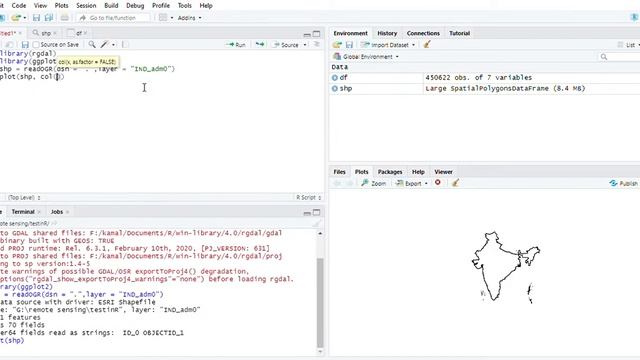Switch to the Jobs tab
The height and width of the screenshot is (360, 640).
pos(57,212)
